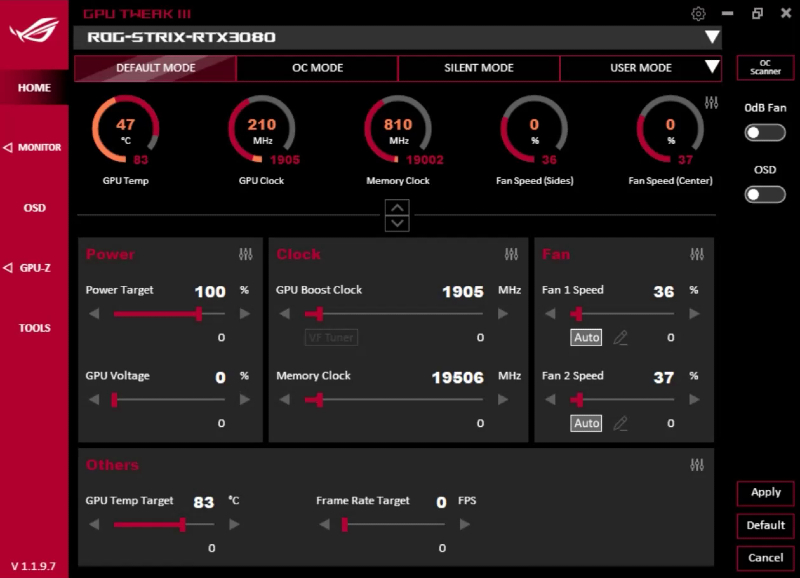Viewport: 800px width, 578px height.
Task: Open GPU Tweak III settings gear
Action: [x=698, y=13]
